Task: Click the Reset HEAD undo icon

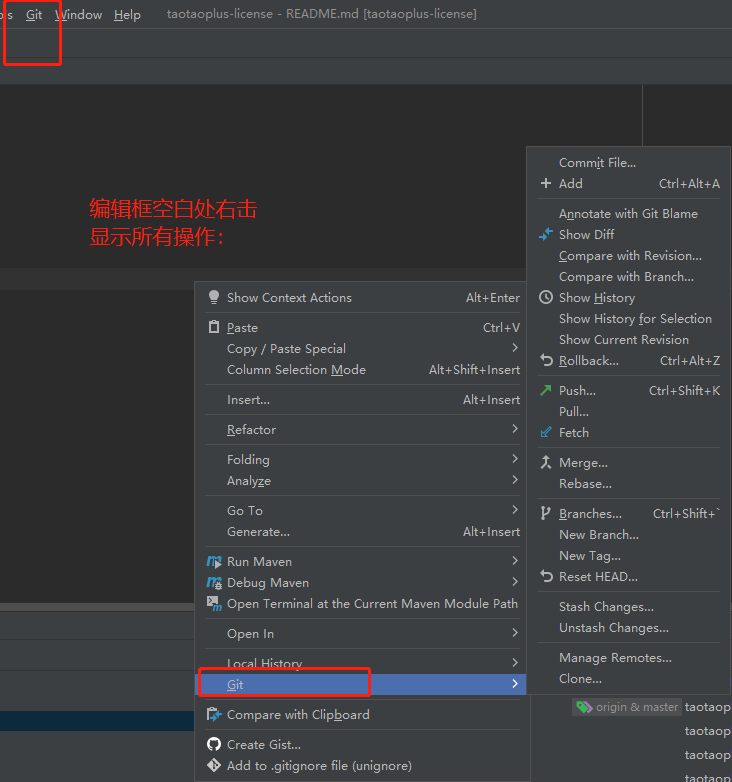Action: [x=547, y=576]
